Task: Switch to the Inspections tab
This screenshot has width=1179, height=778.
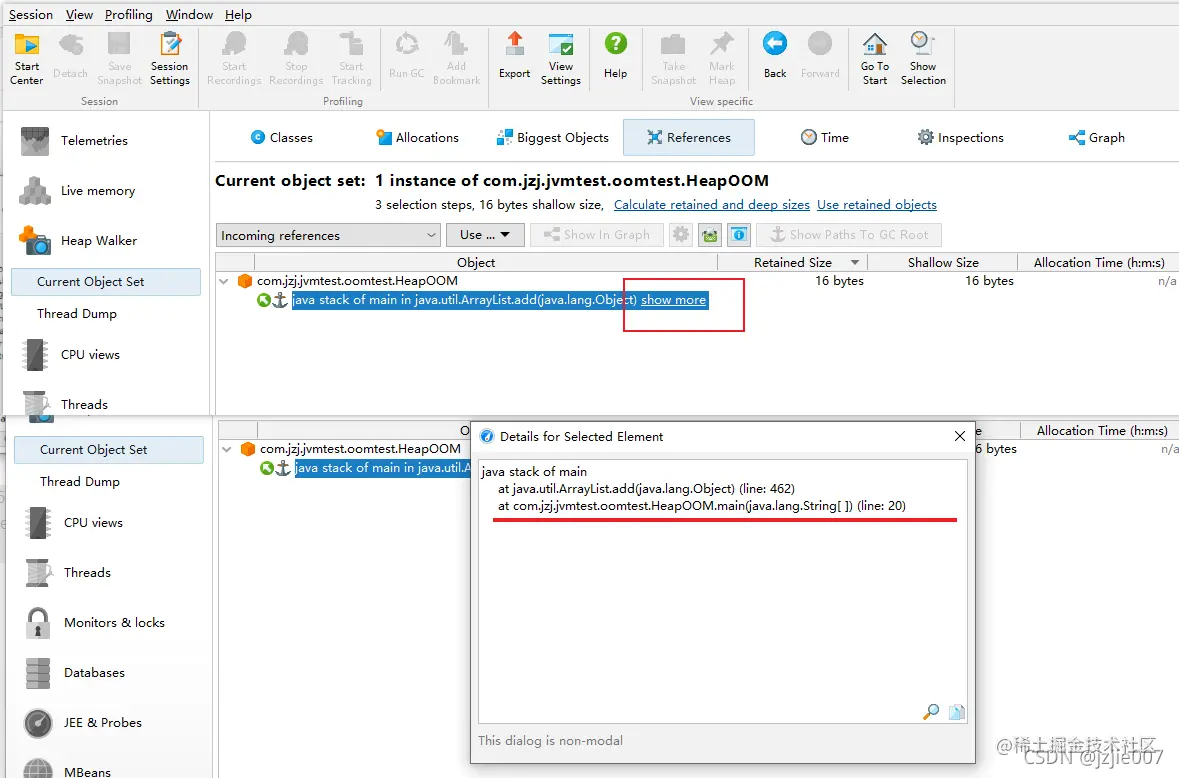Action: (961, 138)
